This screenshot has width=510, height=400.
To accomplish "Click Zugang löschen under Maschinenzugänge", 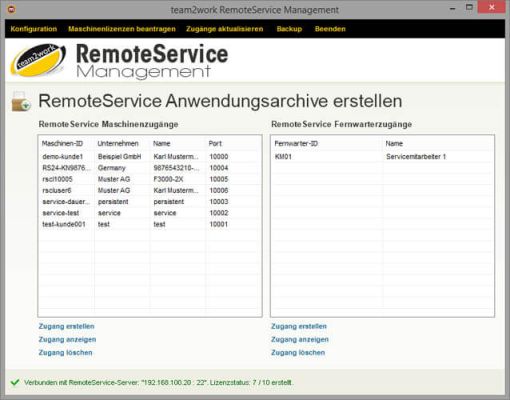I will pos(65,353).
